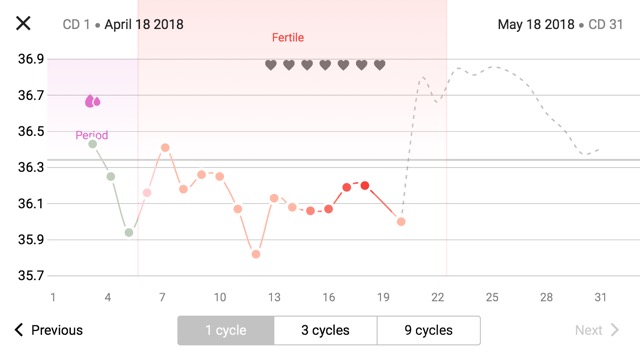Select the green period data point on day 3
The width and height of the screenshot is (640, 360).
pyautogui.click(x=93, y=144)
